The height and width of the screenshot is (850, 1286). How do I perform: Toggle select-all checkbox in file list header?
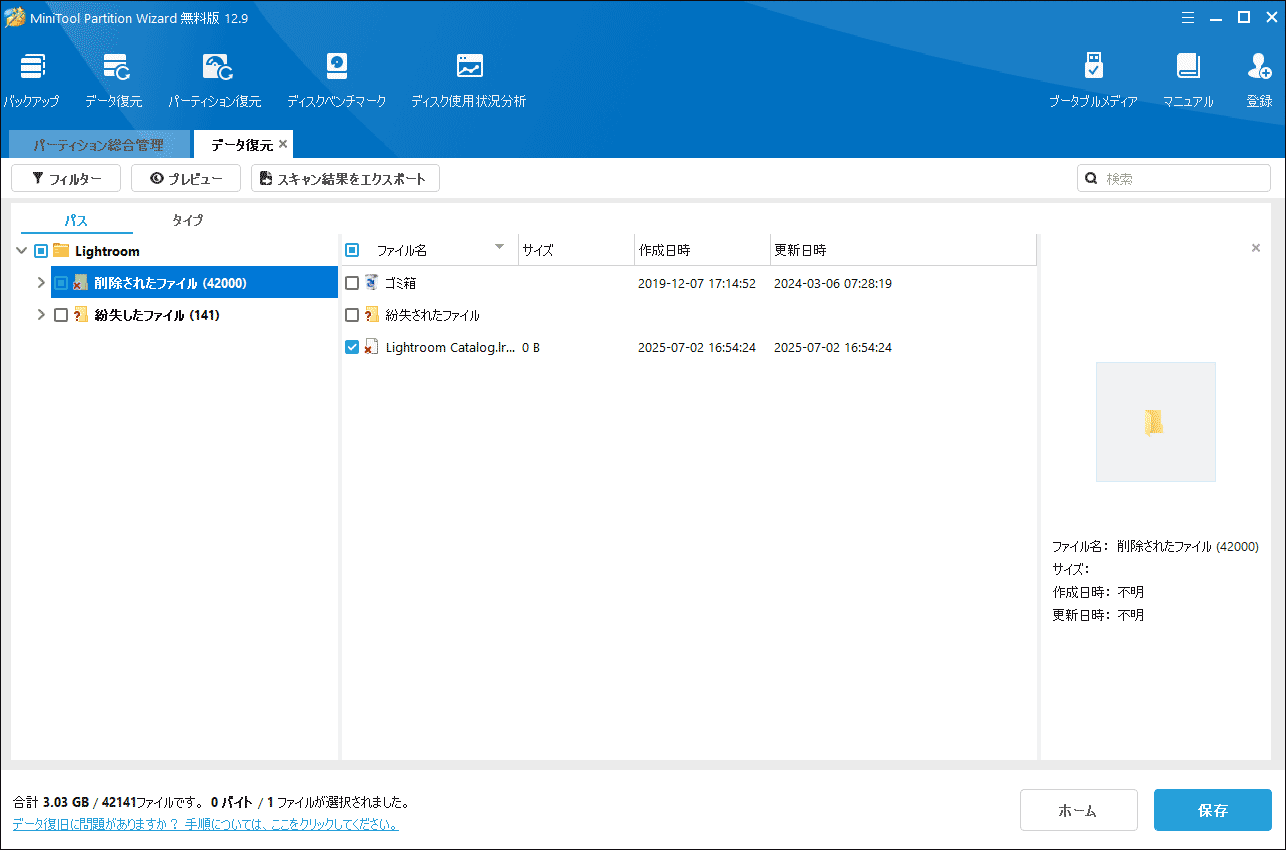(x=352, y=250)
